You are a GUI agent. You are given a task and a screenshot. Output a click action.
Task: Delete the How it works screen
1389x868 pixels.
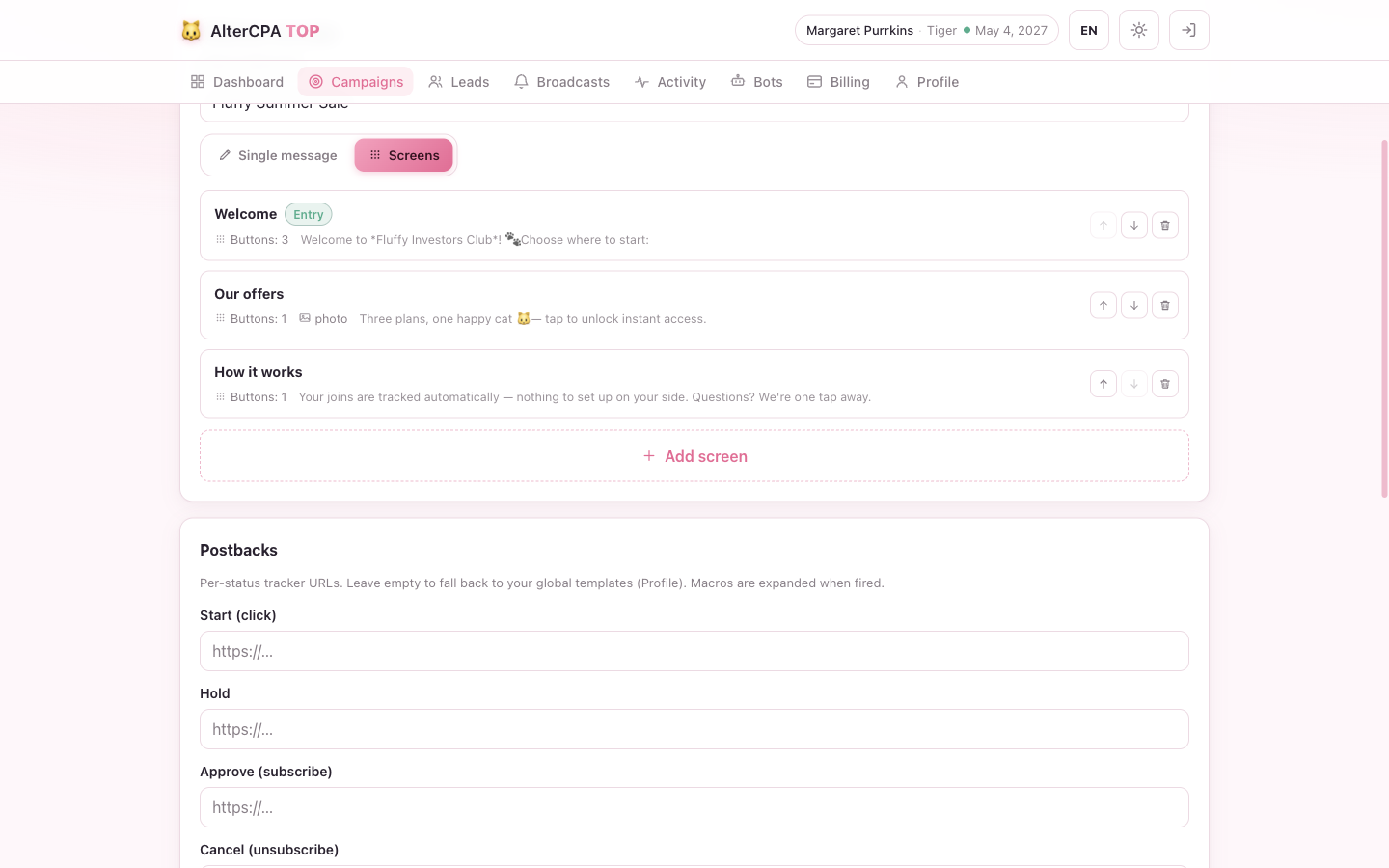coord(1165,384)
